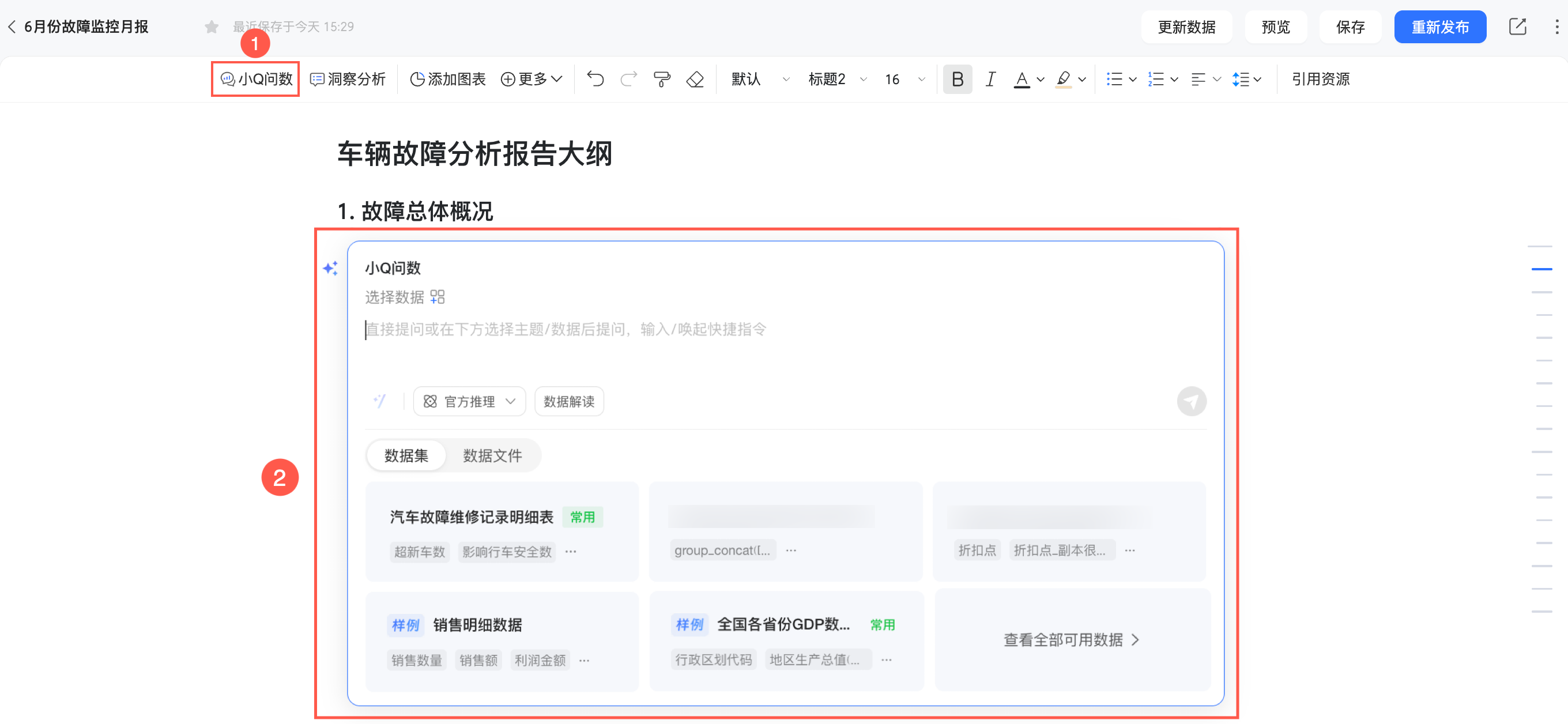Screen dimensions: 1568x724
Task: Open the 洞察分析 toolbar item
Action: 348,79
